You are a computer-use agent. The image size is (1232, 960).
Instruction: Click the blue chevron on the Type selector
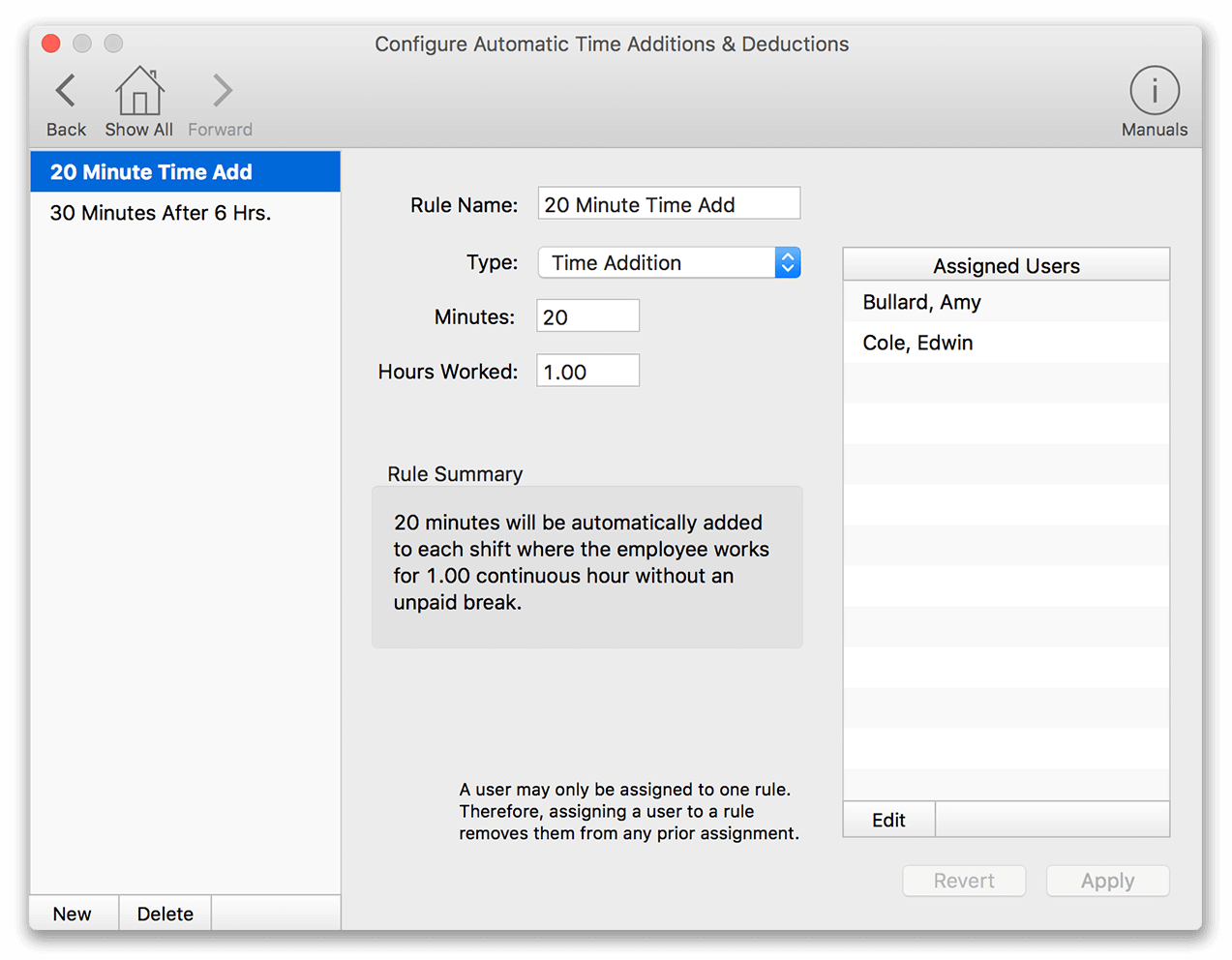click(787, 262)
